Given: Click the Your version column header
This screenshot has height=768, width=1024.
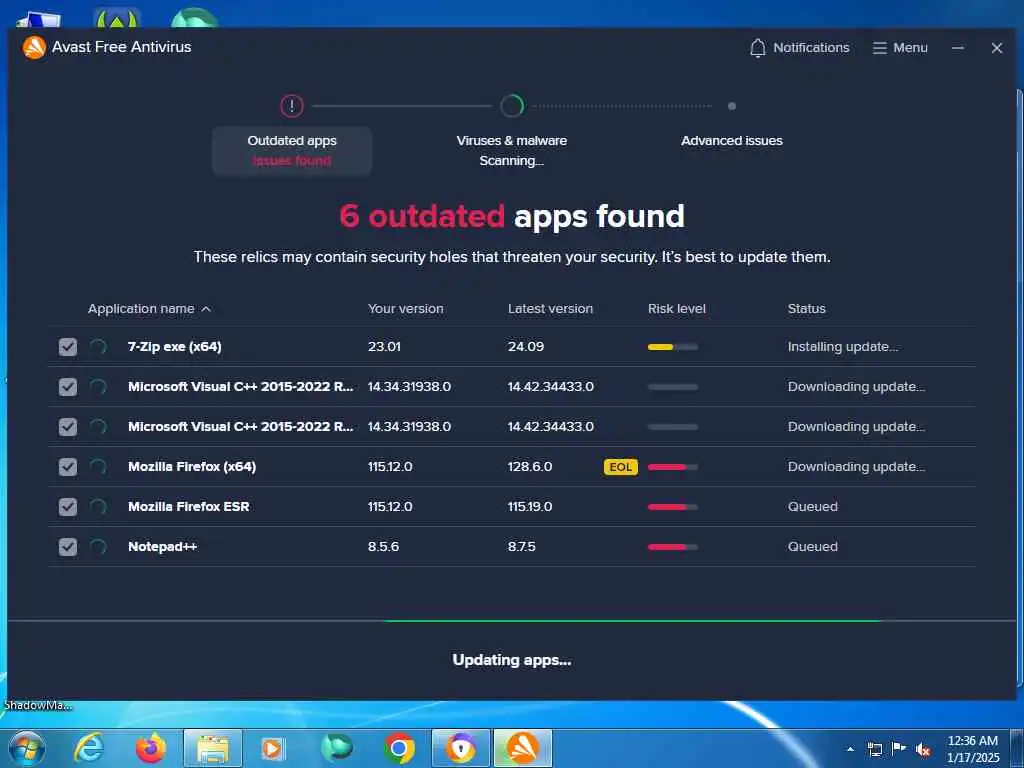Looking at the screenshot, I should click(405, 309).
